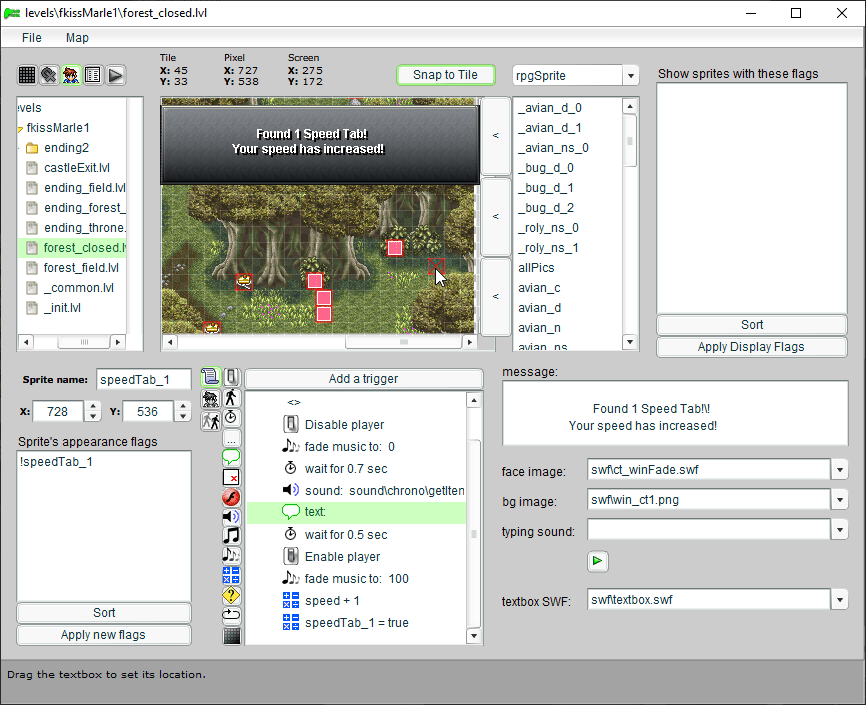Add a speech bubble text trigger icon
This screenshot has width=866, height=705.
click(231, 457)
